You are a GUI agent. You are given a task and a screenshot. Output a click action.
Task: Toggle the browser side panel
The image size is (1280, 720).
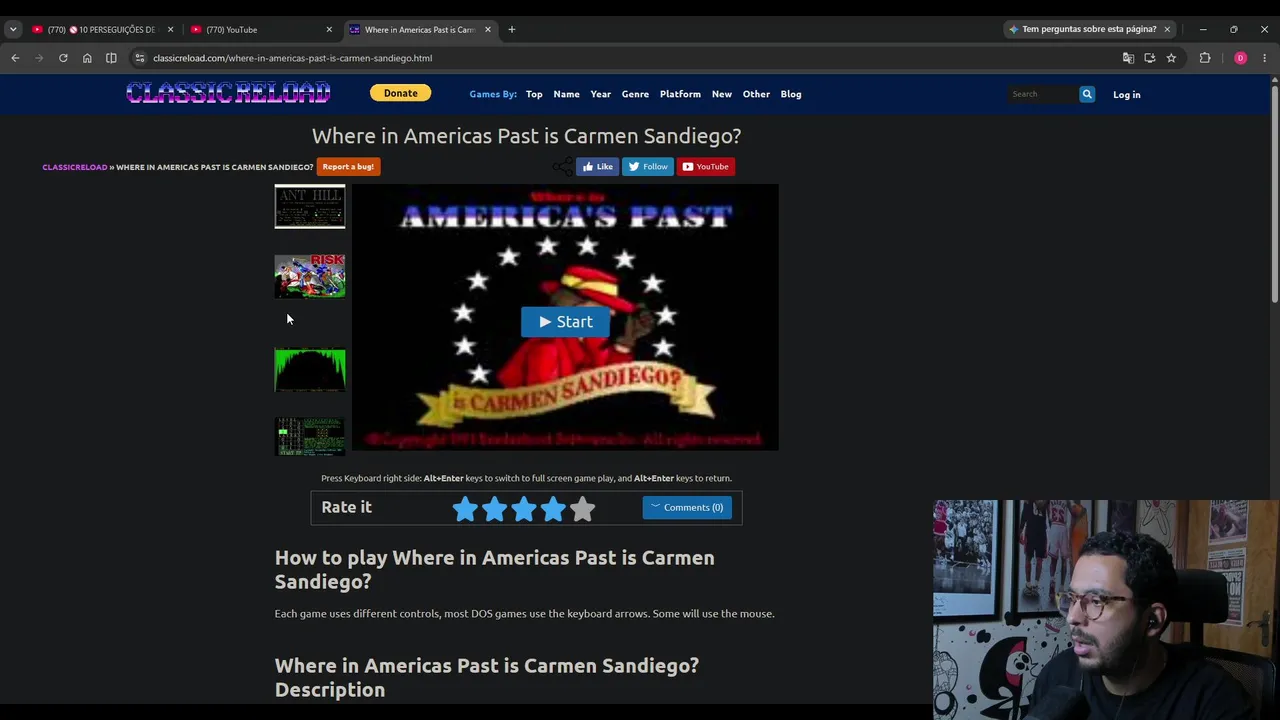pyautogui.click(x=111, y=58)
